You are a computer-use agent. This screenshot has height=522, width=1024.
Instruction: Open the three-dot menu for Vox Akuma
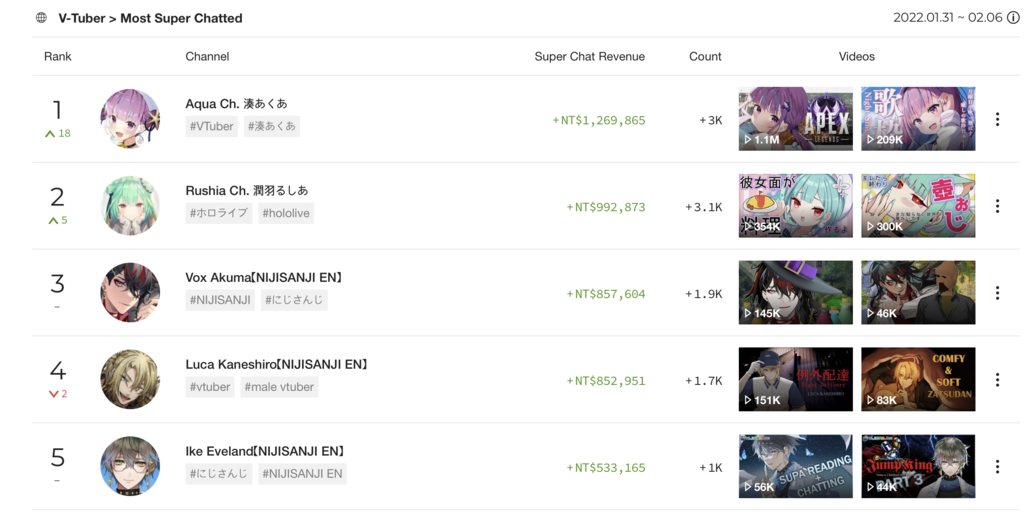(x=997, y=293)
